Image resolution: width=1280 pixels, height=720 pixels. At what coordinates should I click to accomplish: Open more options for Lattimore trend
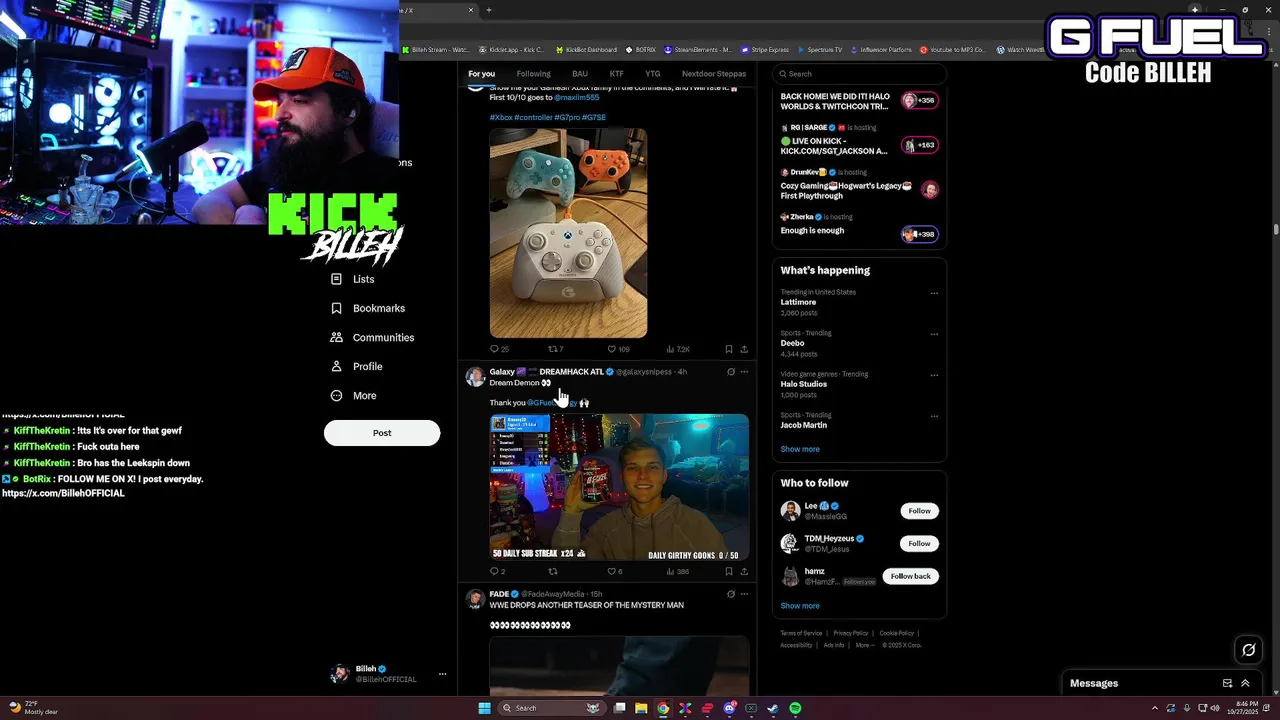[934, 293]
